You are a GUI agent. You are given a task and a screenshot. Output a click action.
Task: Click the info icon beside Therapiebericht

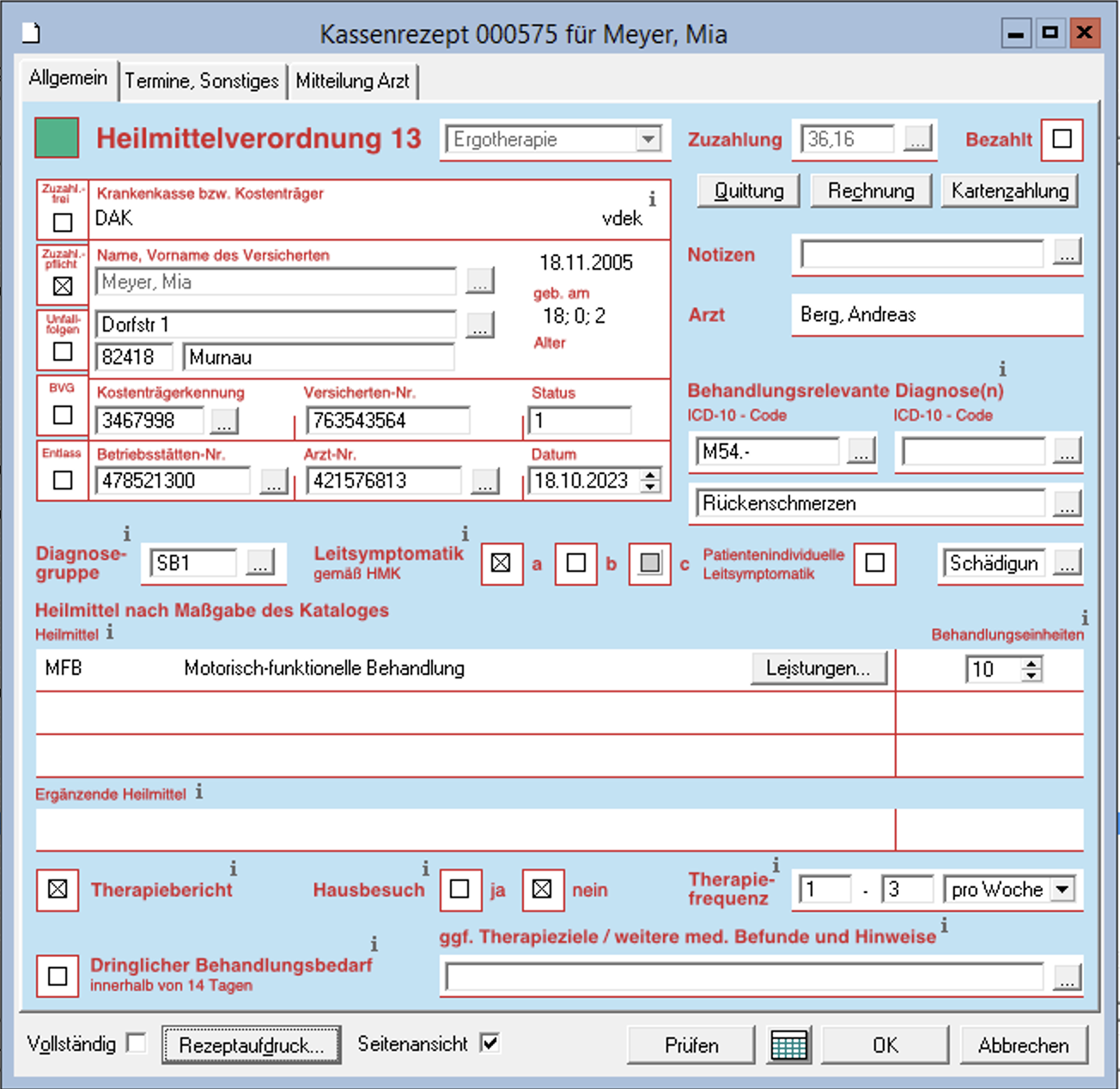233,868
